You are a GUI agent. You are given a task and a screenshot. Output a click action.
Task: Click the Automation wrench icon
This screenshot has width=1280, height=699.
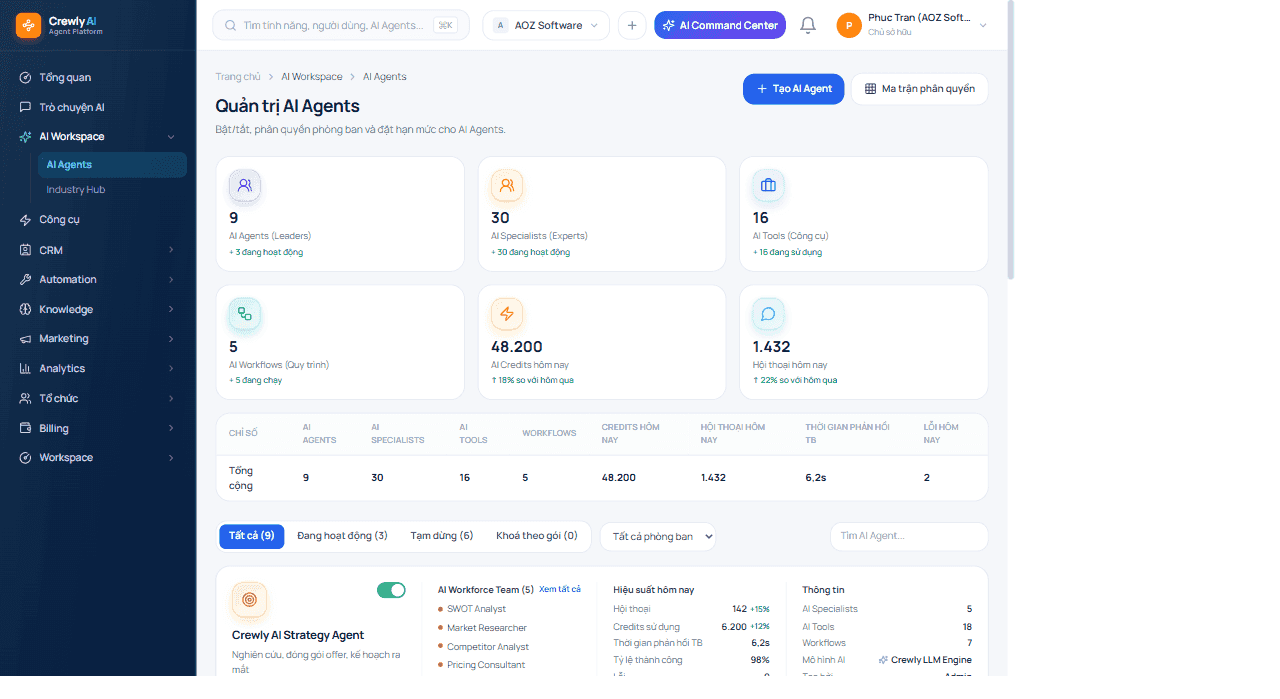coord(25,279)
